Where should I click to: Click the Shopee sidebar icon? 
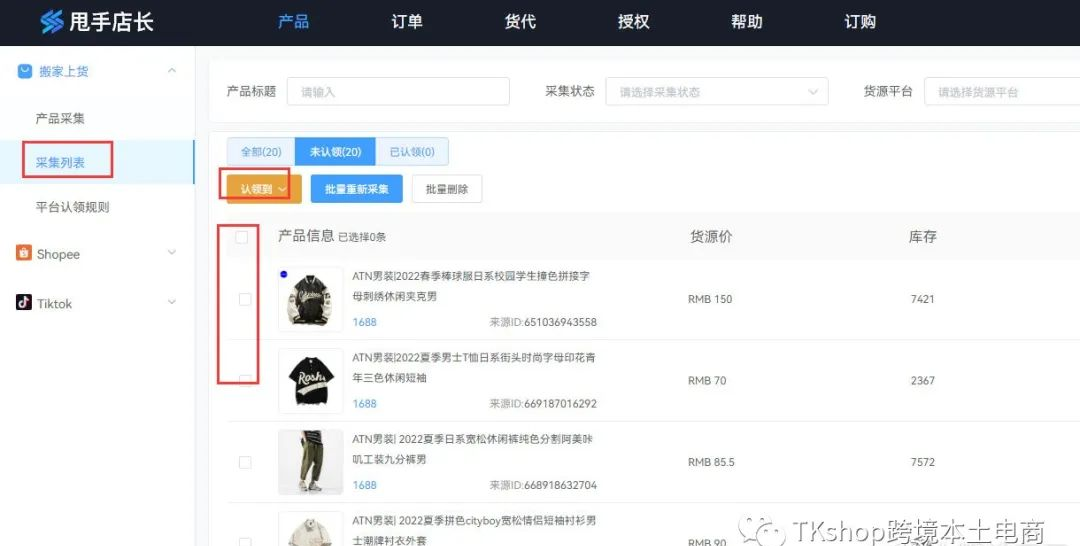(x=24, y=253)
